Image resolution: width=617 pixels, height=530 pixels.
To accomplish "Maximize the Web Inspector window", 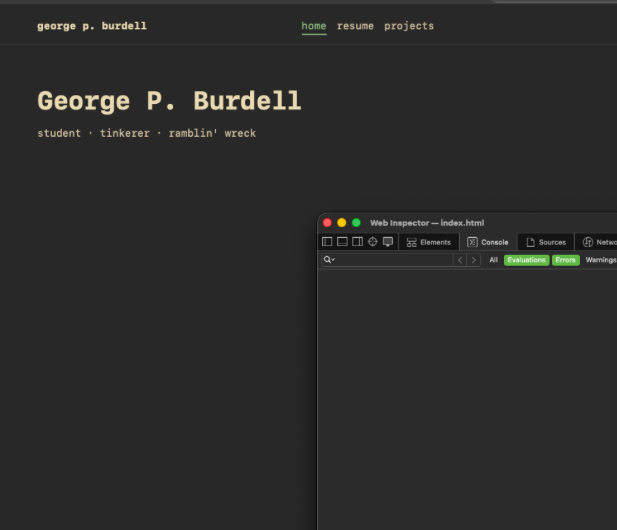I will (356, 223).
